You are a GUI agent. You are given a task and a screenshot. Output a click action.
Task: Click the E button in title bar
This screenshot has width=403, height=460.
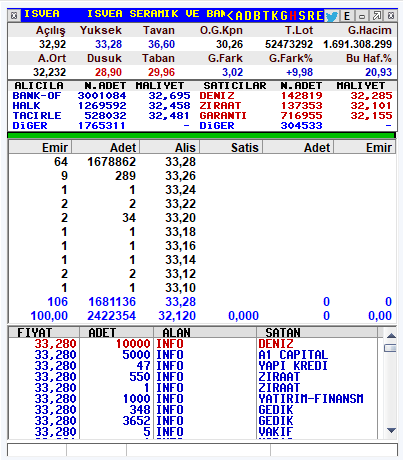(347, 16)
